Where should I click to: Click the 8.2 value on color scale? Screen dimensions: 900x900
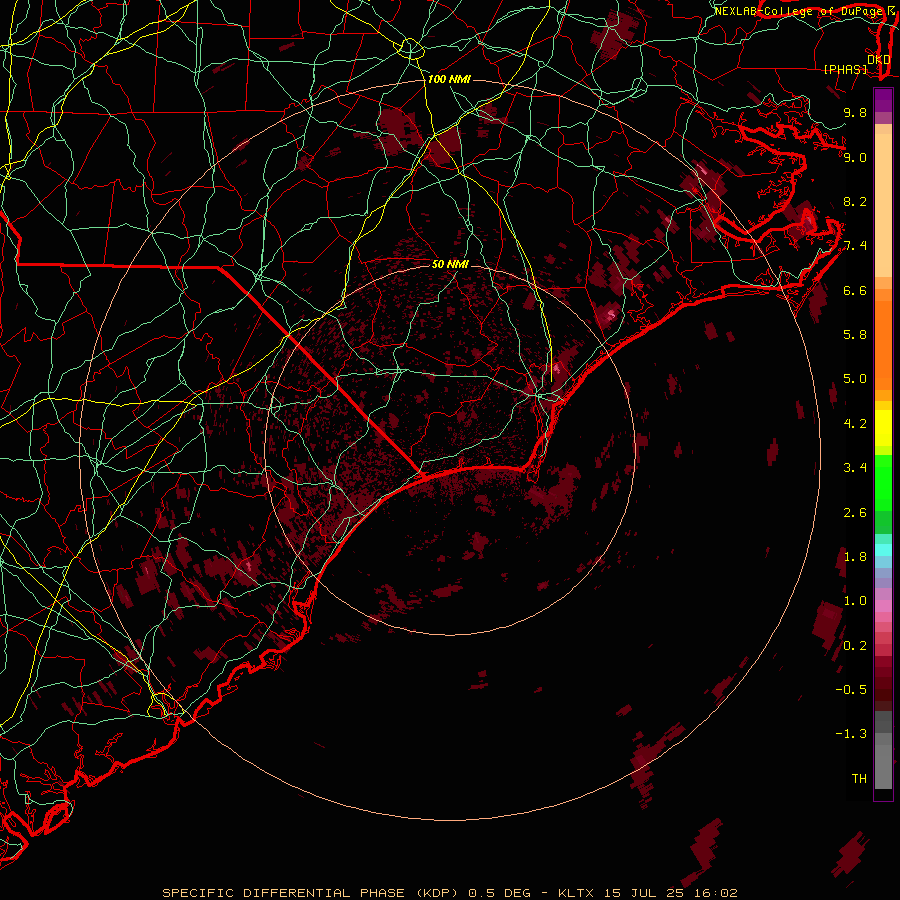coord(855,201)
